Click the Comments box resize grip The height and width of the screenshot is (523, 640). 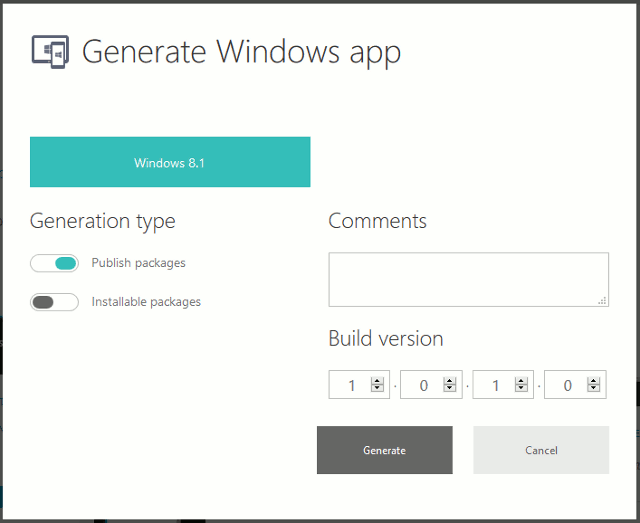pyautogui.click(x=602, y=301)
